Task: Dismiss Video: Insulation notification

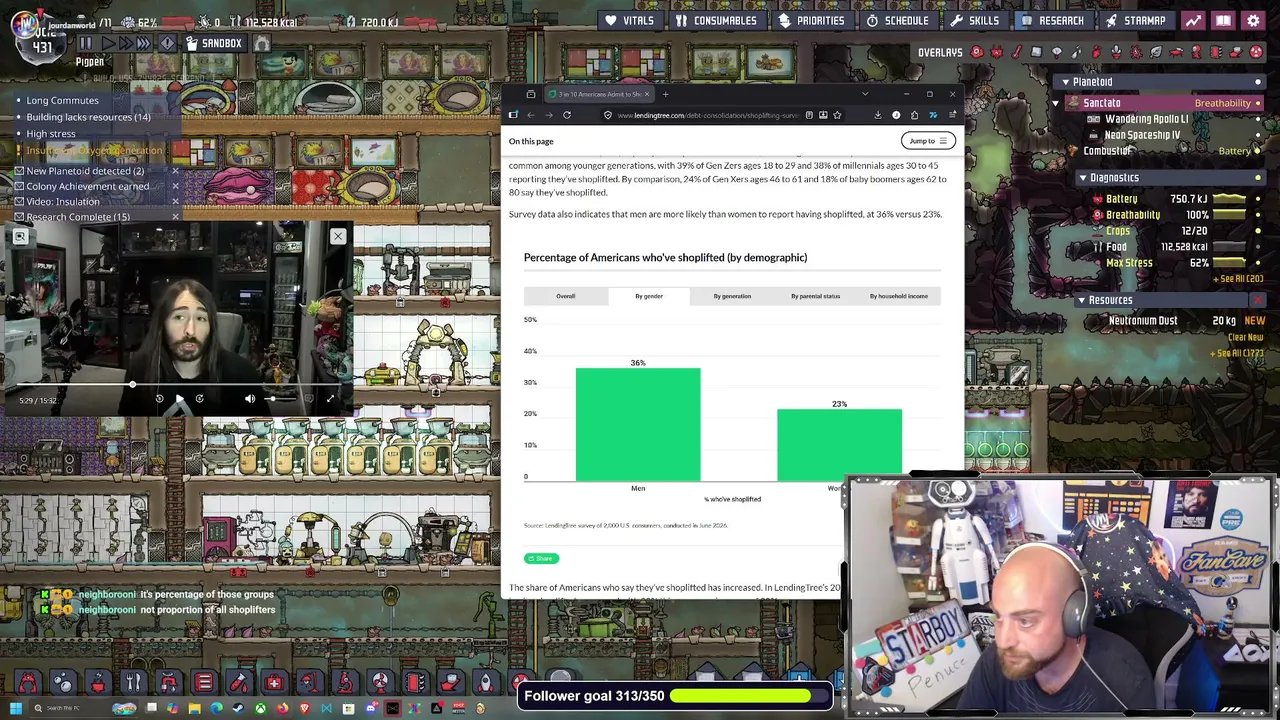Action: pos(175,201)
